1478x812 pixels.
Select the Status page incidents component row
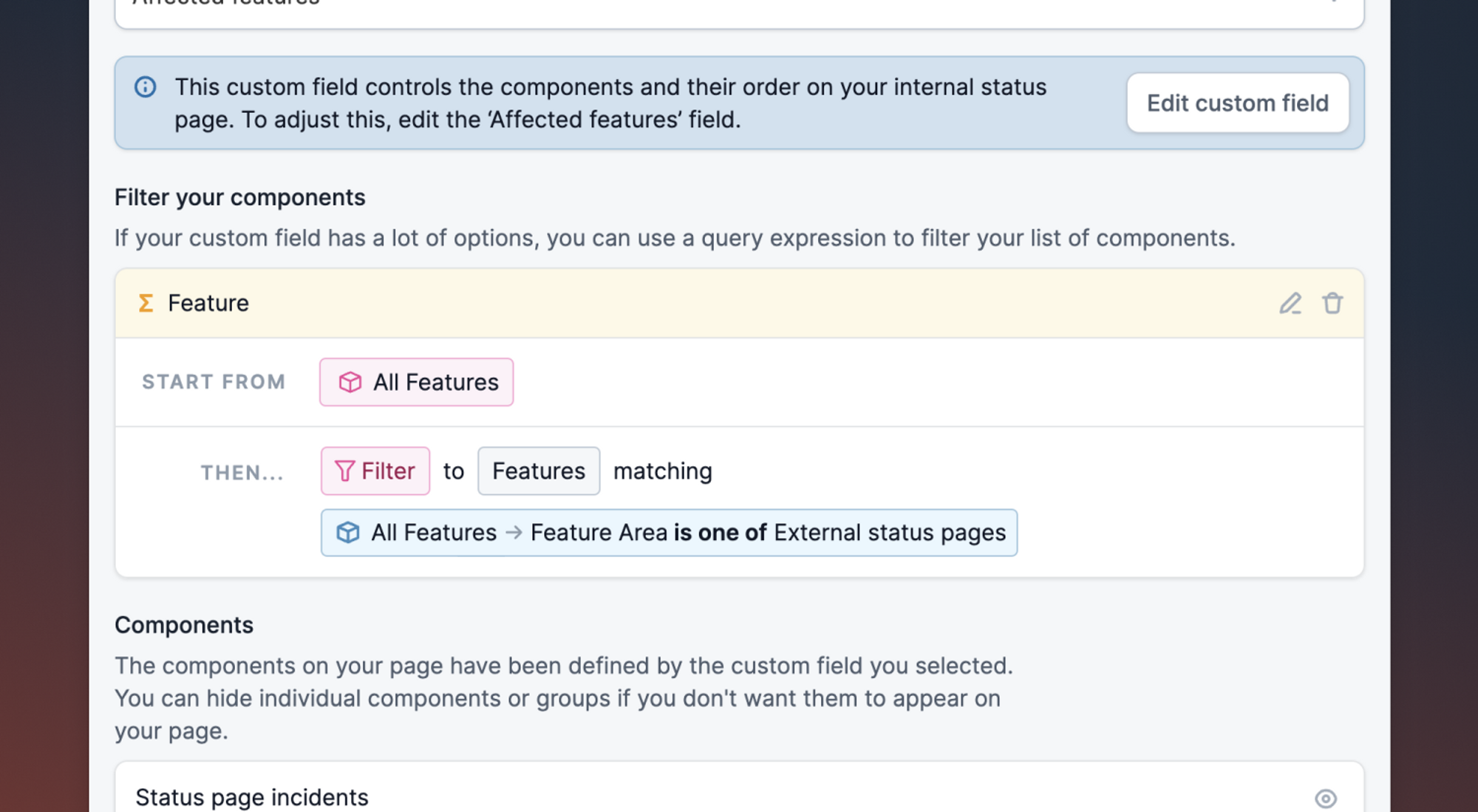tap(252, 798)
